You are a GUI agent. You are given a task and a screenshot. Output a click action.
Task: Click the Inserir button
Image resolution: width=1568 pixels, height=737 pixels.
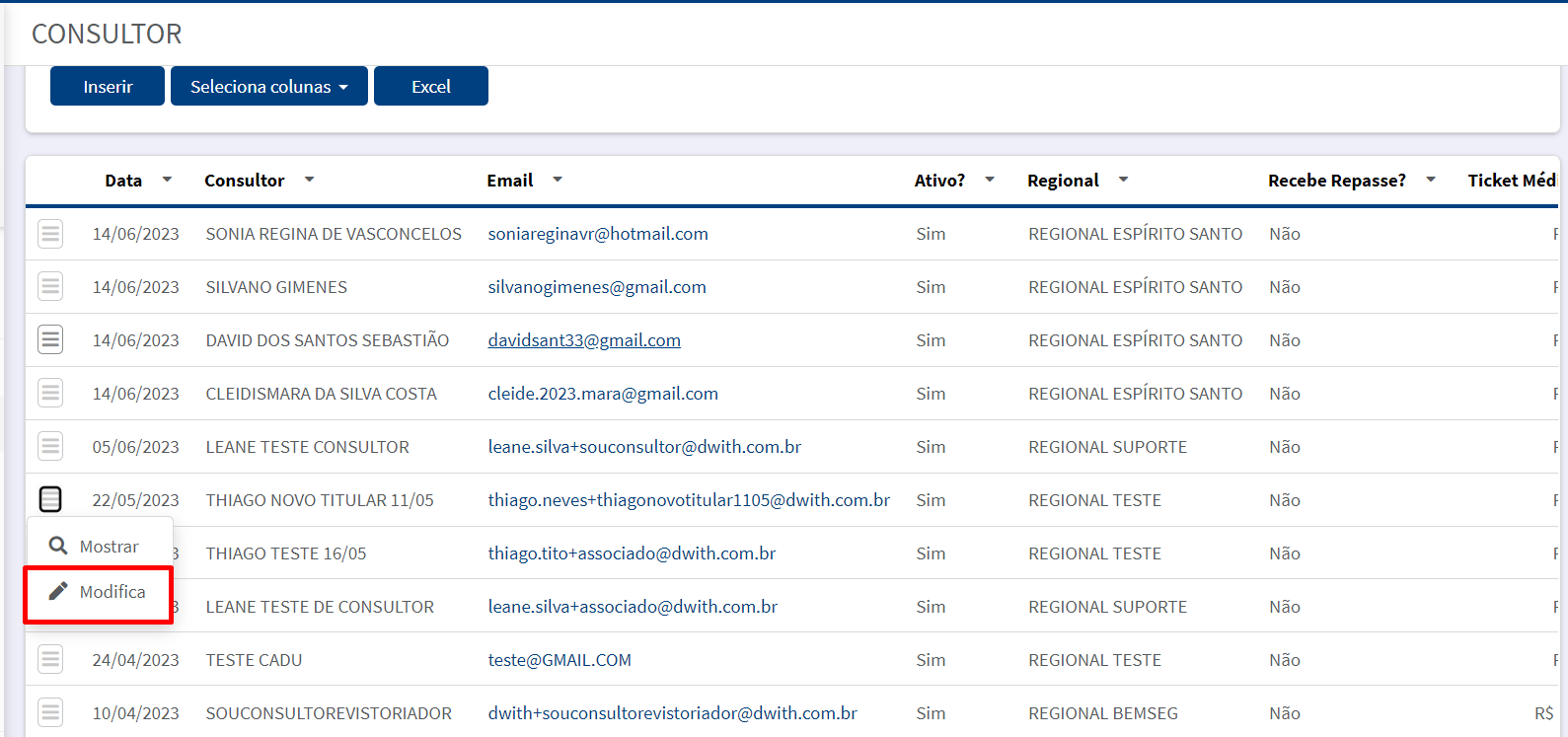point(108,86)
